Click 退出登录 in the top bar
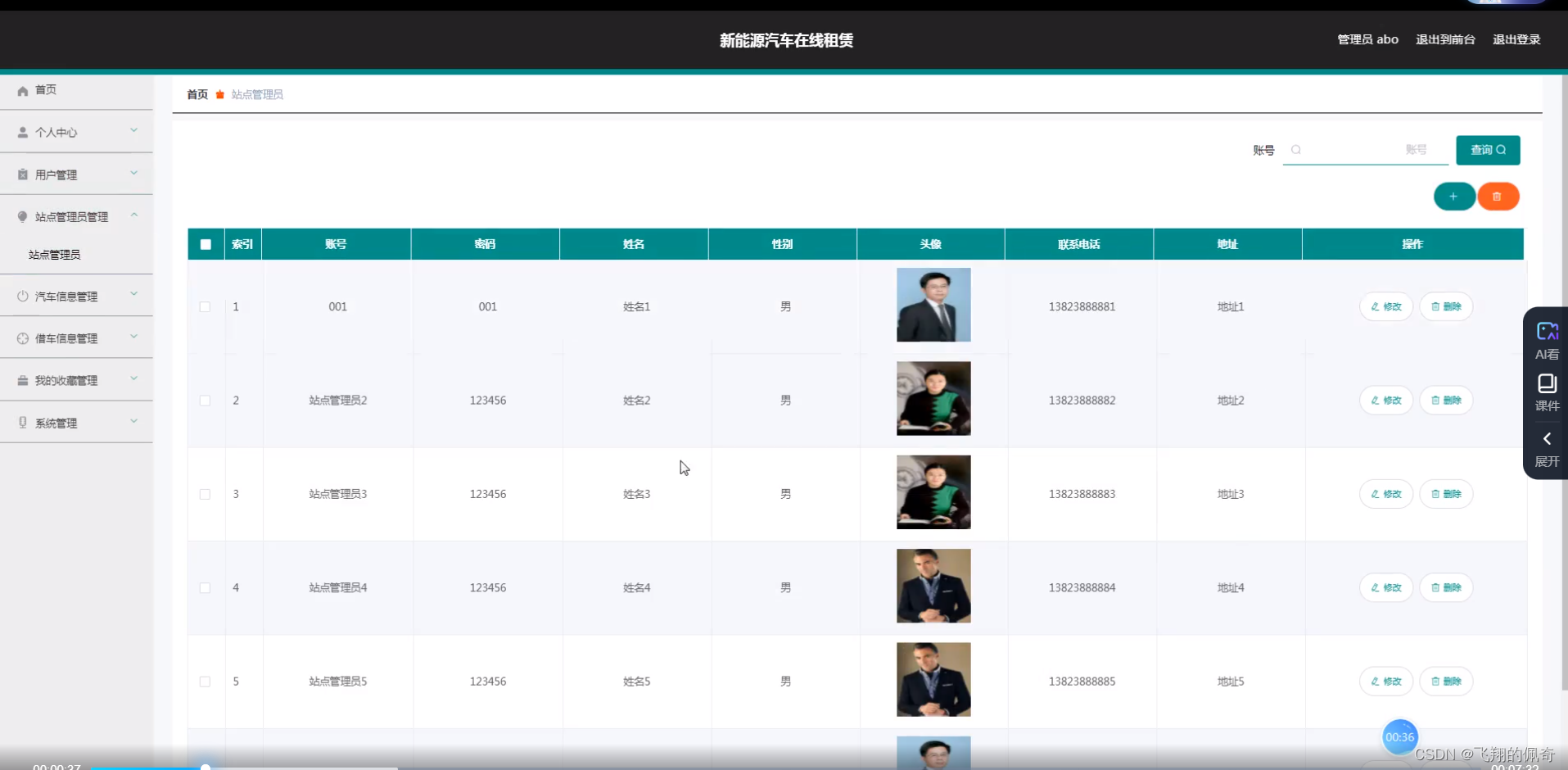The height and width of the screenshot is (770, 1568). pyautogui.click(x=1516, y=38)
